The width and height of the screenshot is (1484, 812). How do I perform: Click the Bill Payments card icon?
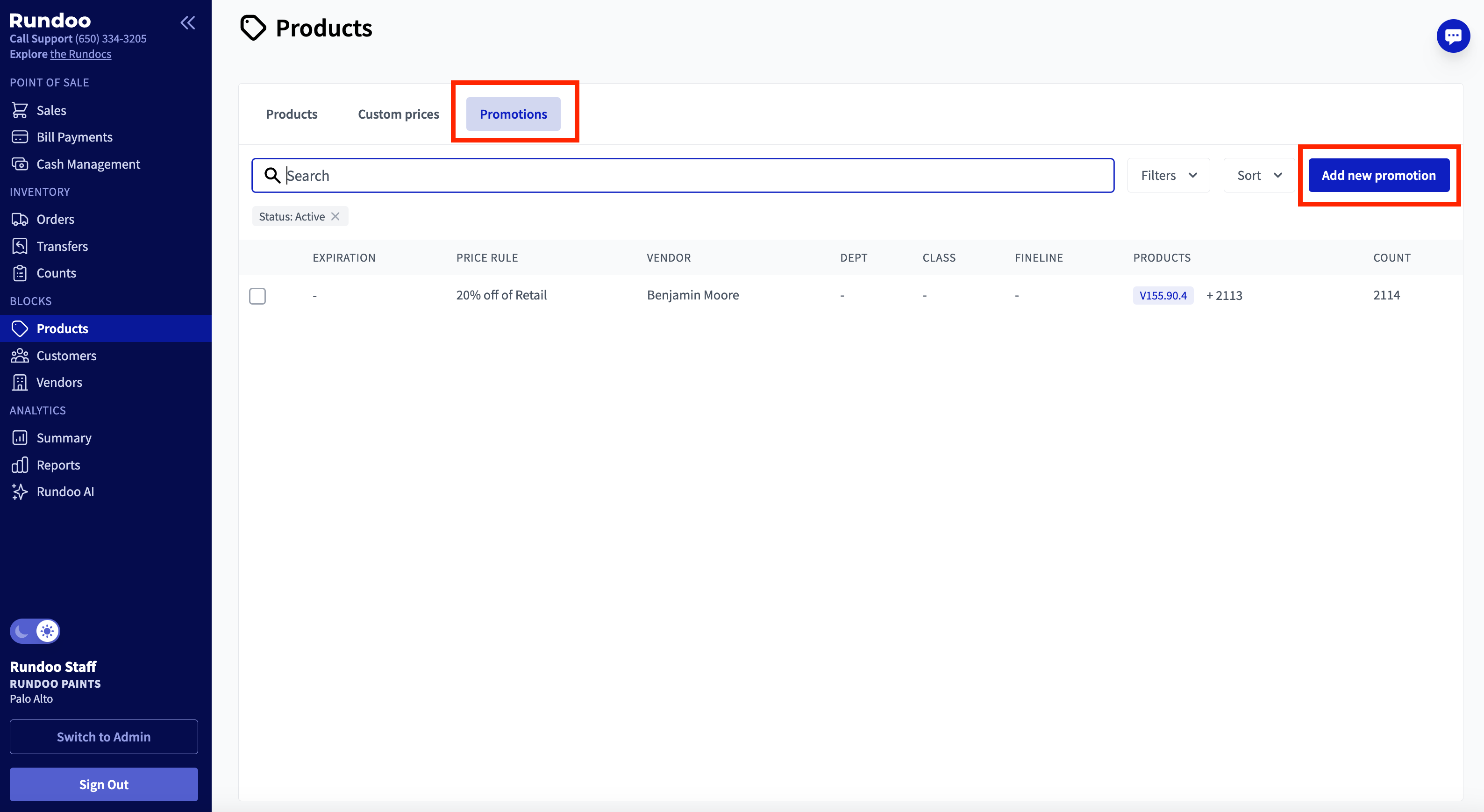tap(20, 137)
